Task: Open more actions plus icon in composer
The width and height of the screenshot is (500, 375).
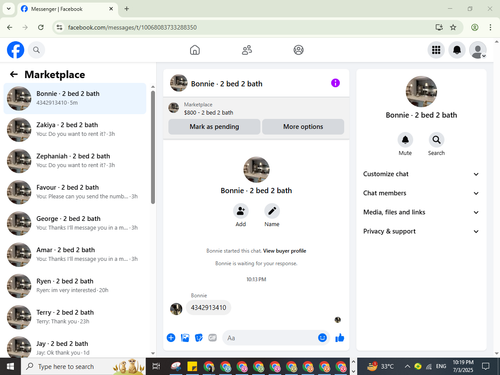Action: click(x=171, y=338)
